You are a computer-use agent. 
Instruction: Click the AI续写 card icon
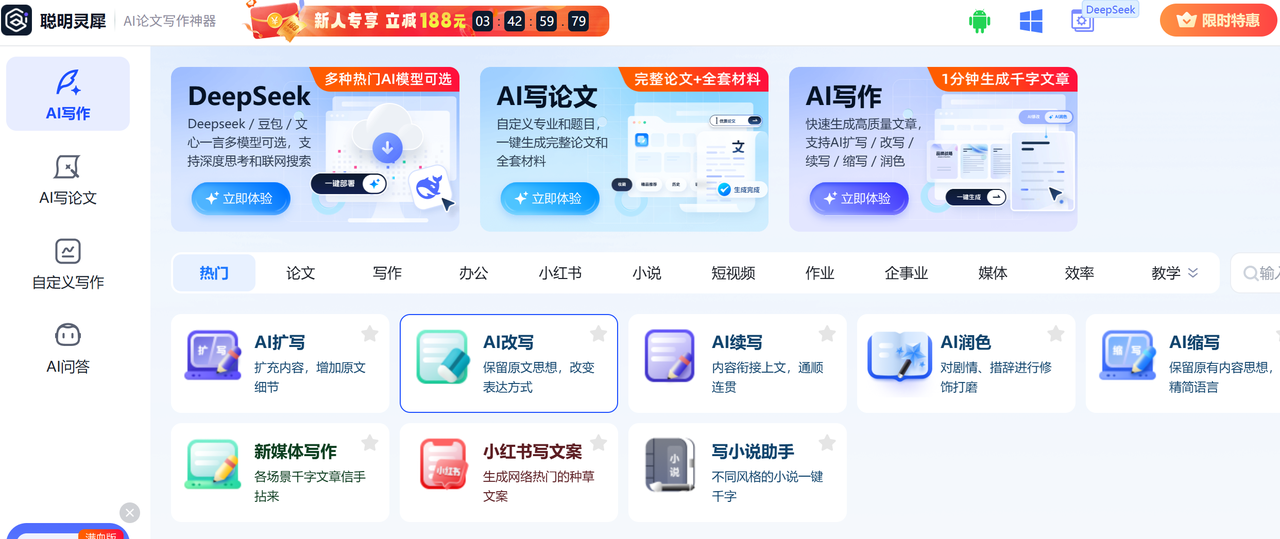[x=670, y=356]
